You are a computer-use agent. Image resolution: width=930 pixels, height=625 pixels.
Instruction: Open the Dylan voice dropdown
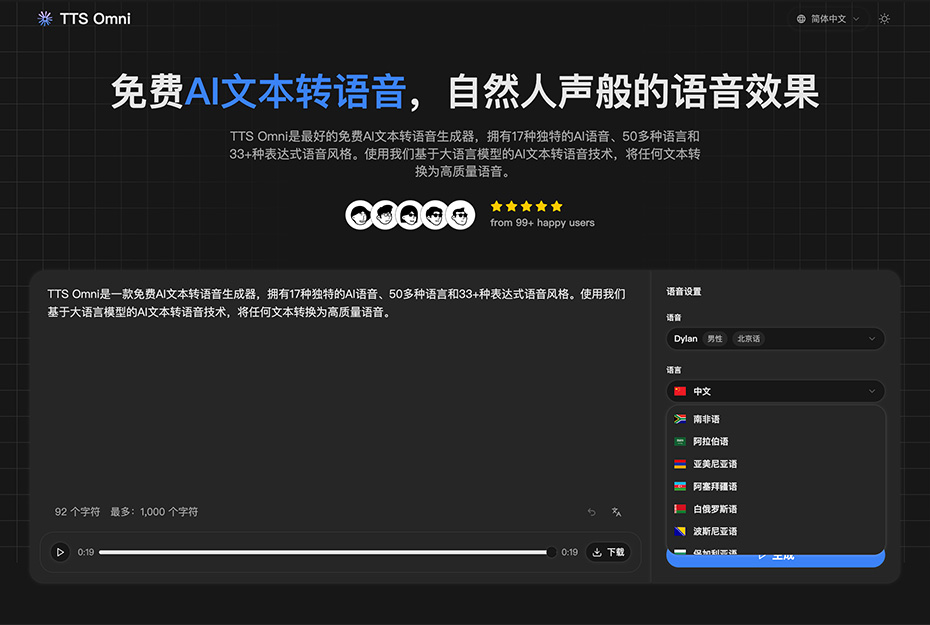point(775,339)
